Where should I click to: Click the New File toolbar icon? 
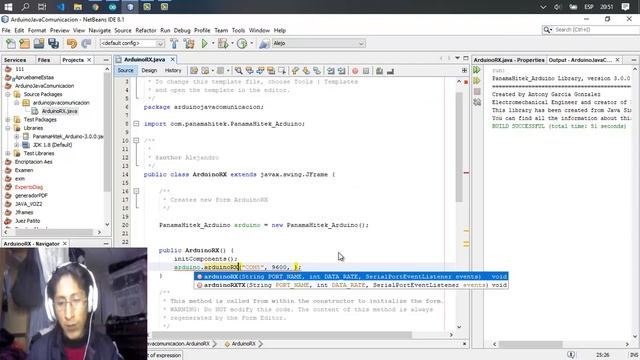11,43
